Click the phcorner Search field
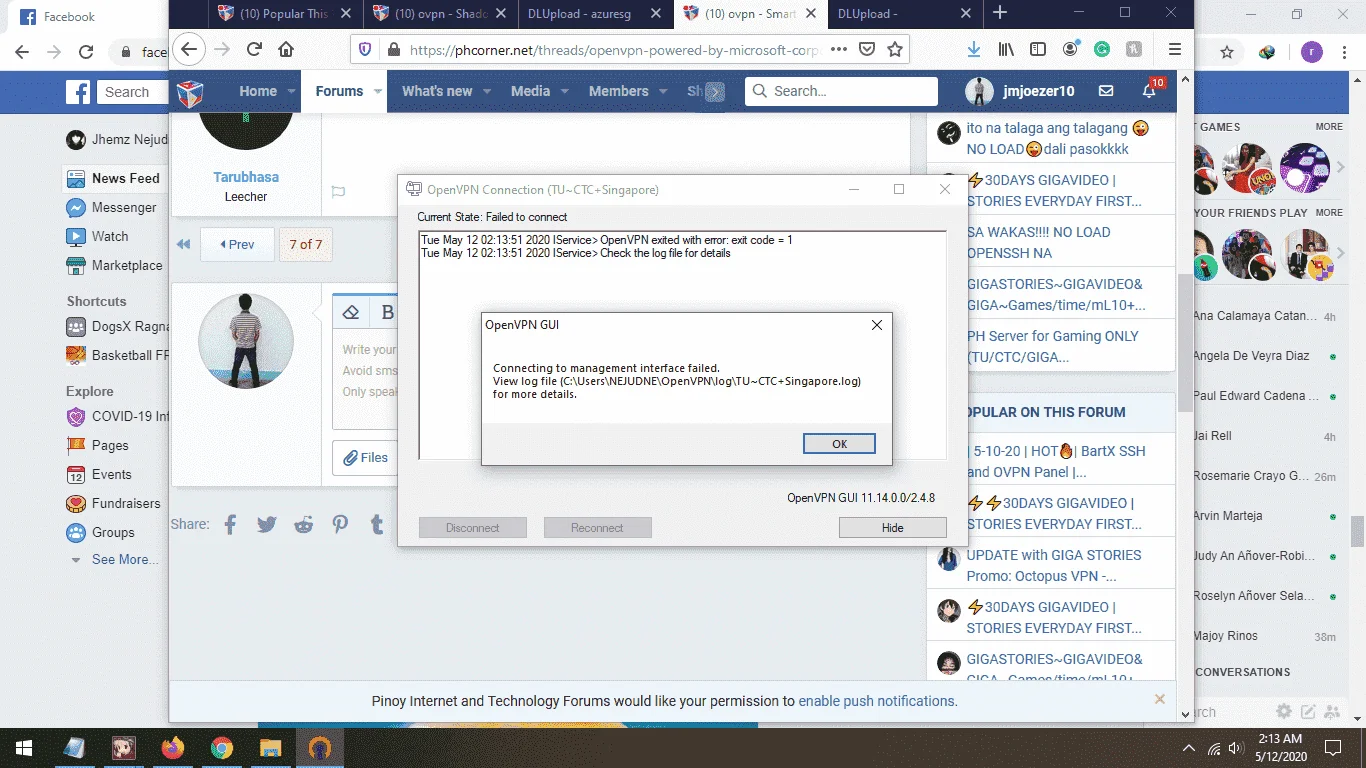 (x=841, y=91)
